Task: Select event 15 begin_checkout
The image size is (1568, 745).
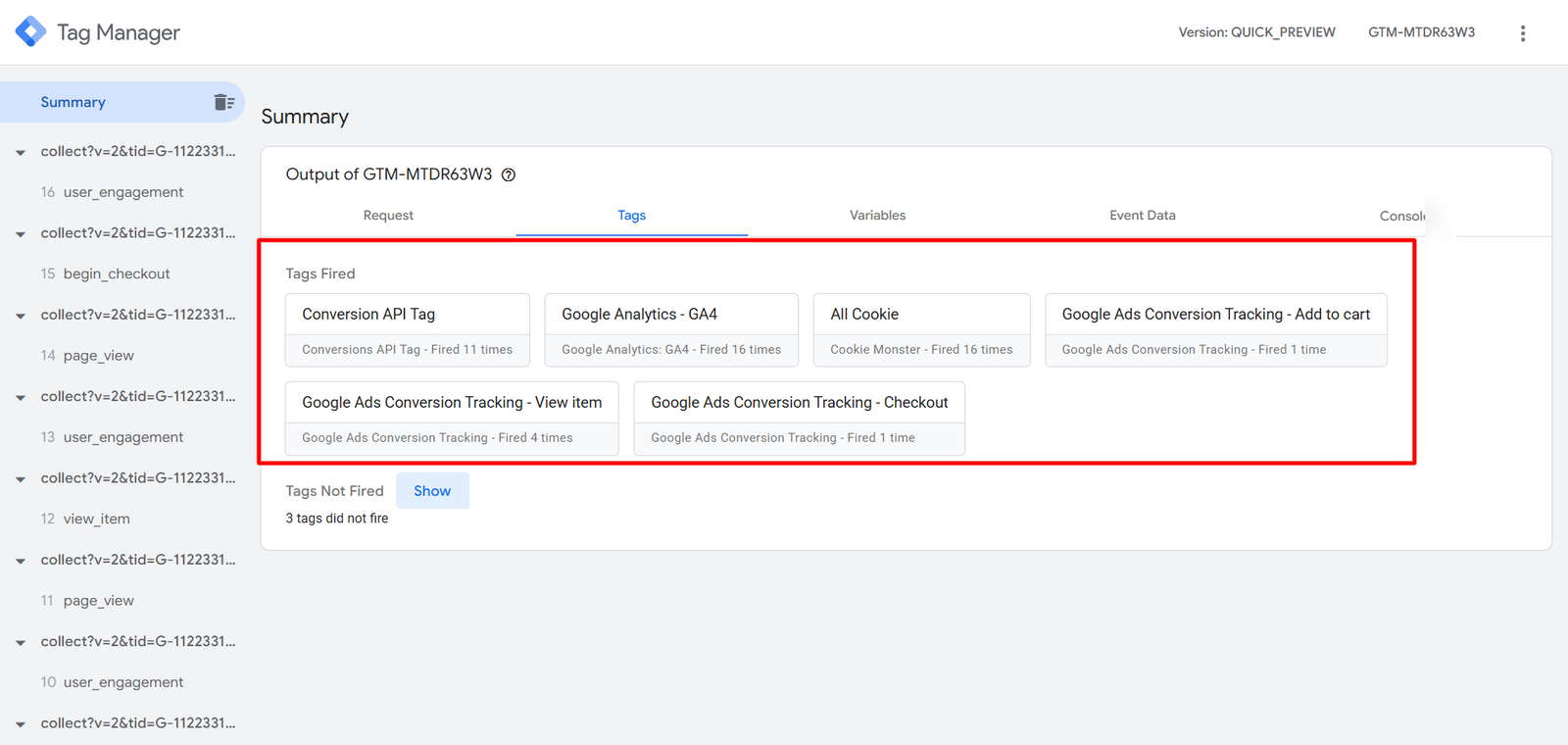Action: 116,273
